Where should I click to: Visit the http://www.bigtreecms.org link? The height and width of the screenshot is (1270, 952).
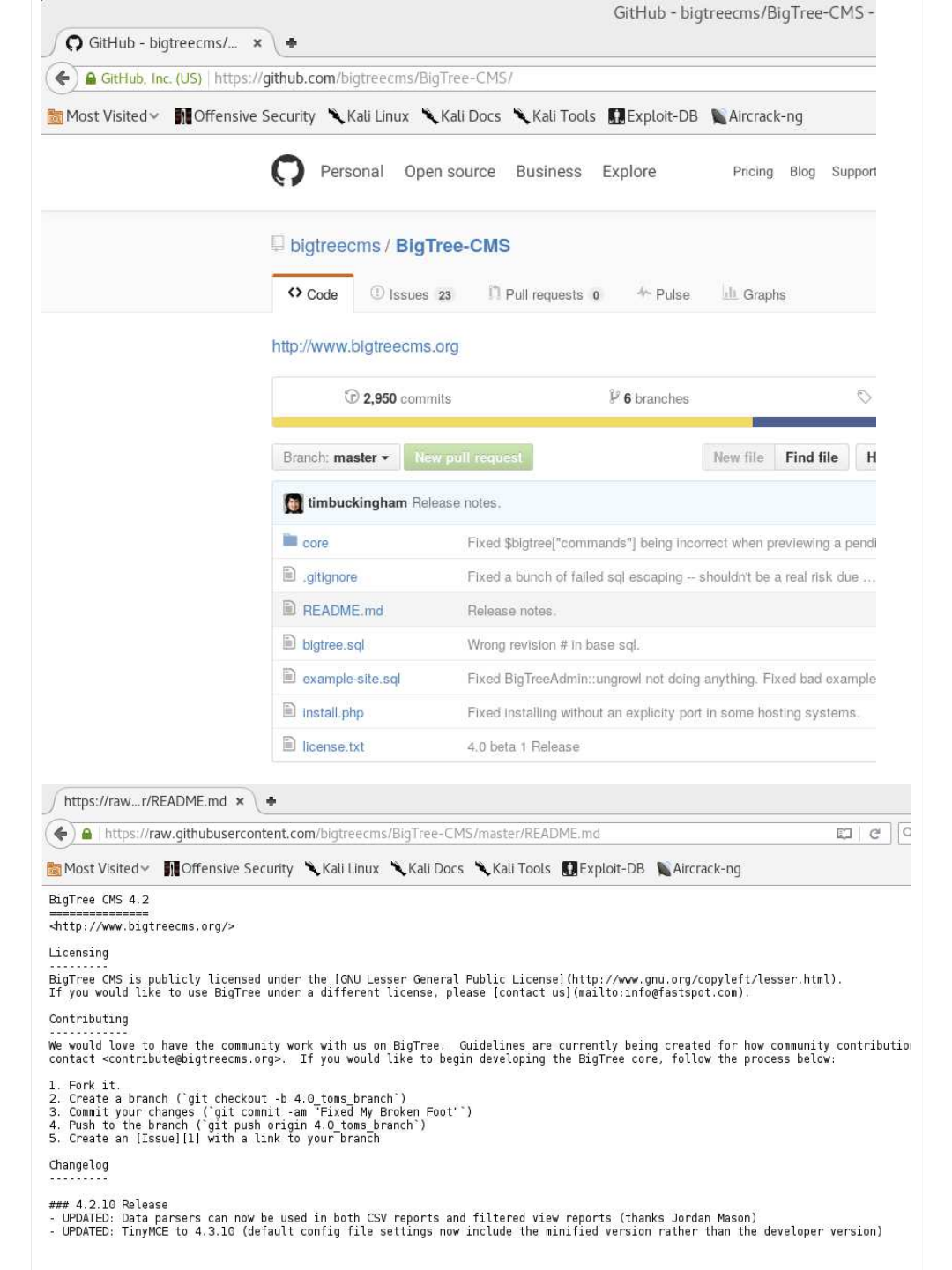coord(365,346)
